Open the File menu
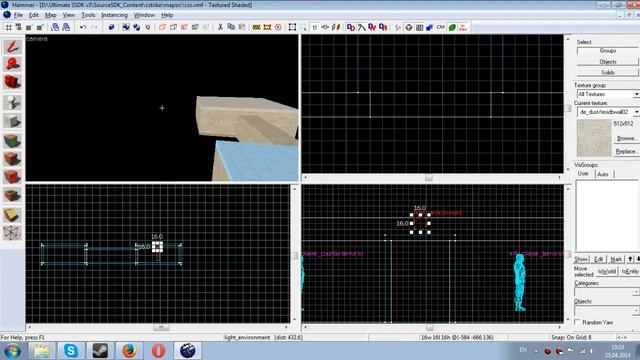The height and width of the screenshot is (360, 640). (x=18, y=15)
